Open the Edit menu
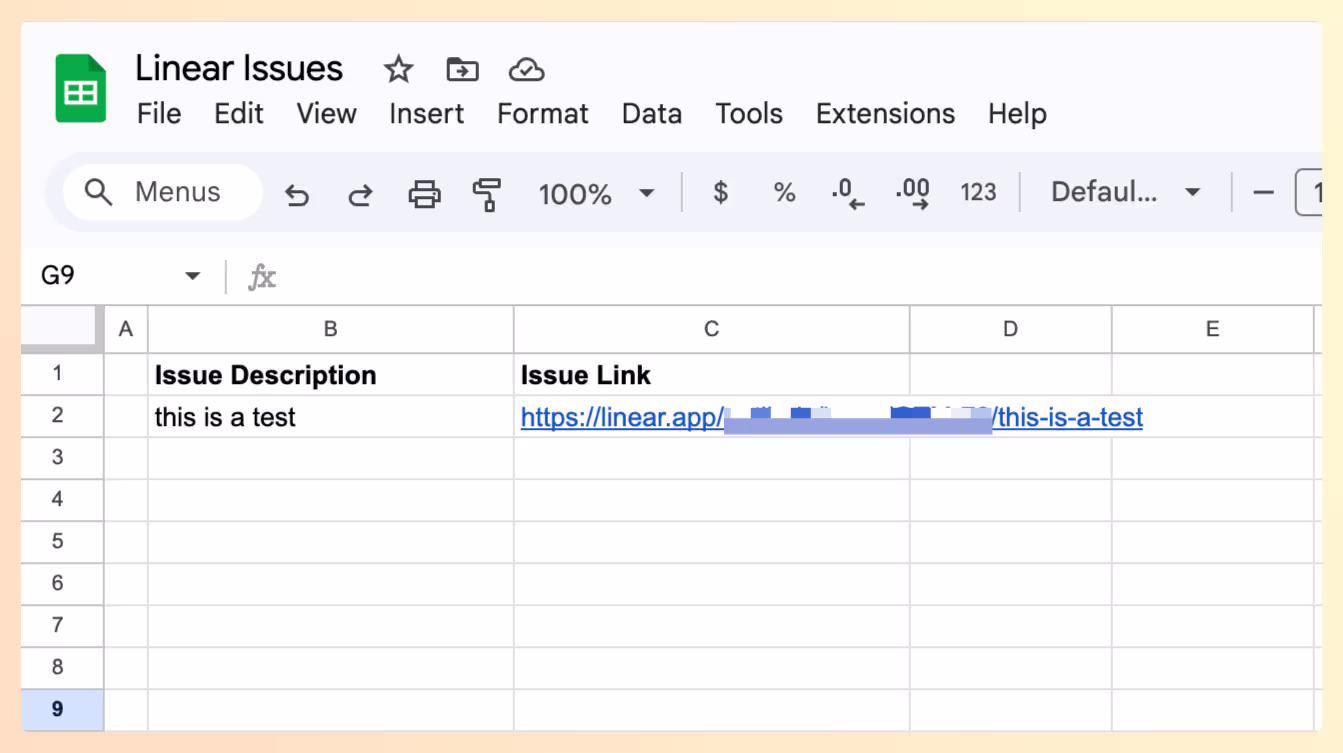The image size is (1343, 753). click(239, 114)
